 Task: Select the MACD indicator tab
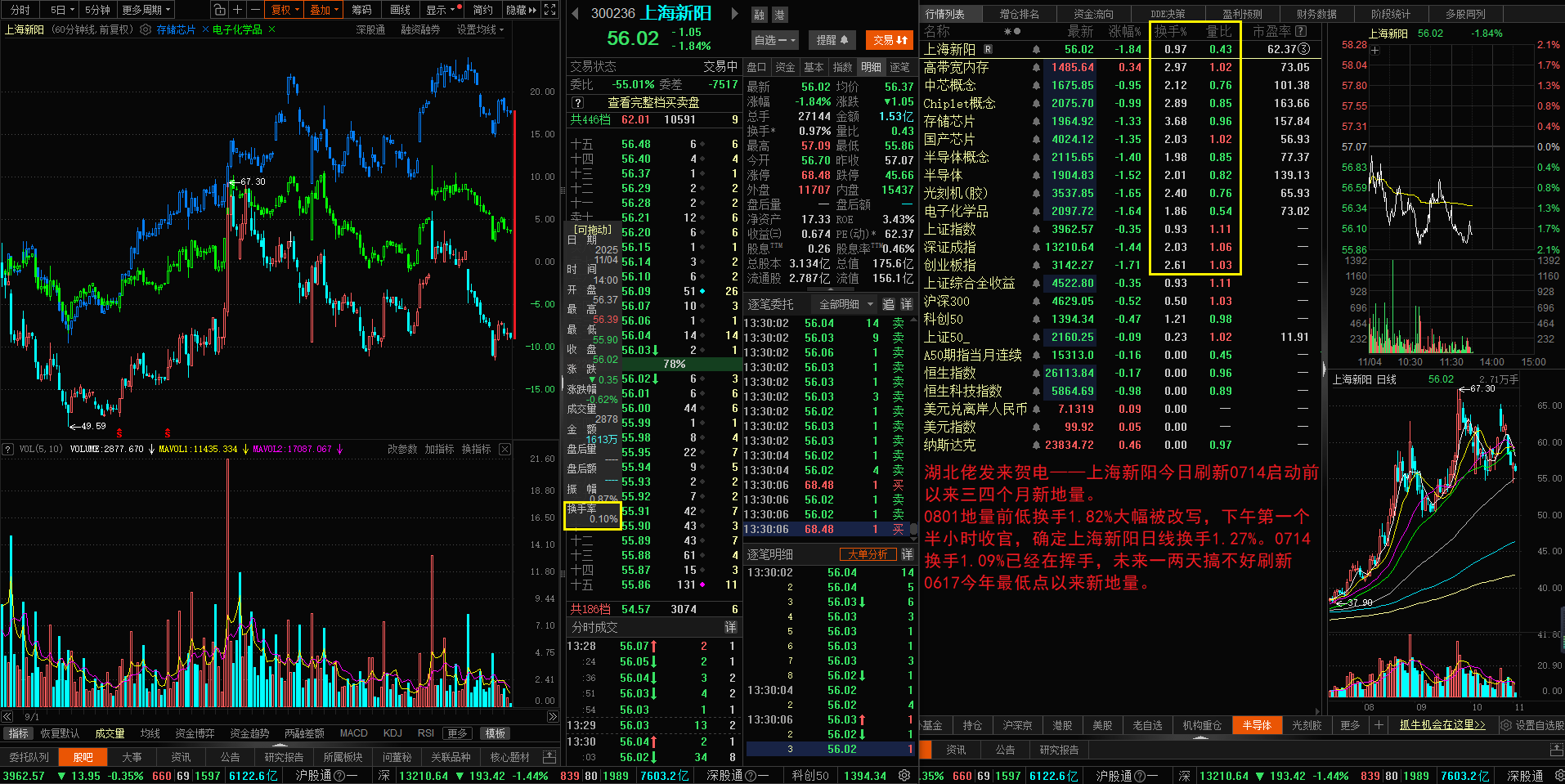pos(353,733)
